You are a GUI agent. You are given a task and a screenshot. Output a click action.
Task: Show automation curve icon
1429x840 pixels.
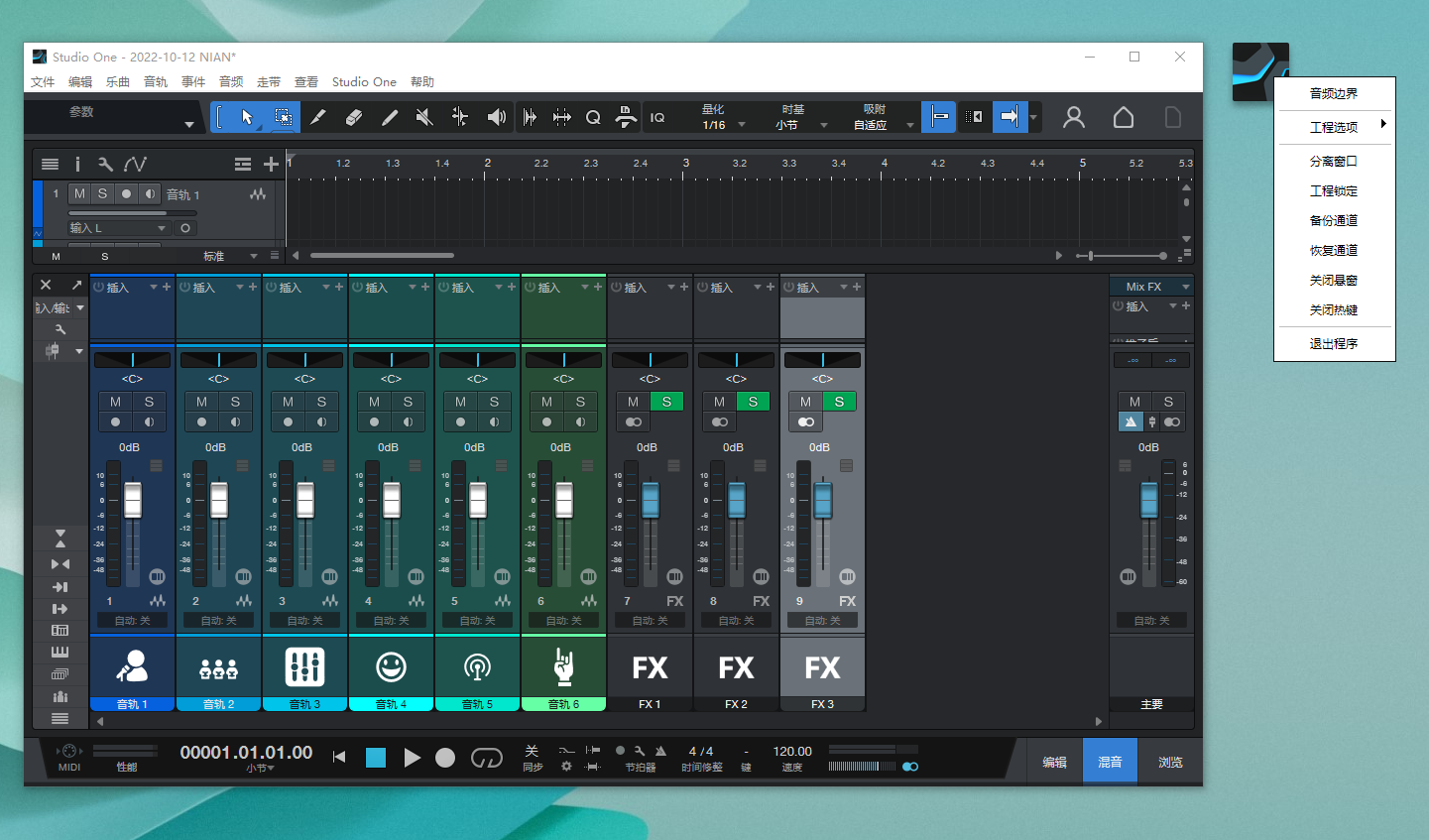135,164
